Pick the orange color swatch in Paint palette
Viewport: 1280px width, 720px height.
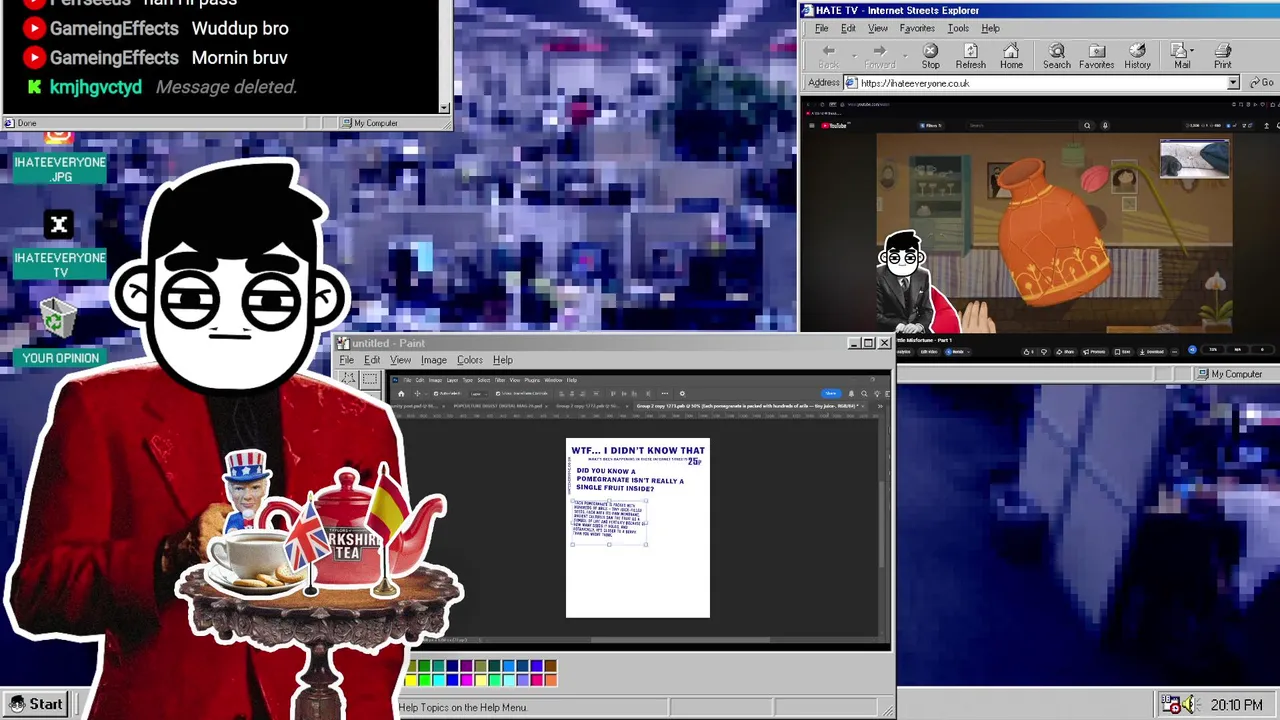point(550,680)
